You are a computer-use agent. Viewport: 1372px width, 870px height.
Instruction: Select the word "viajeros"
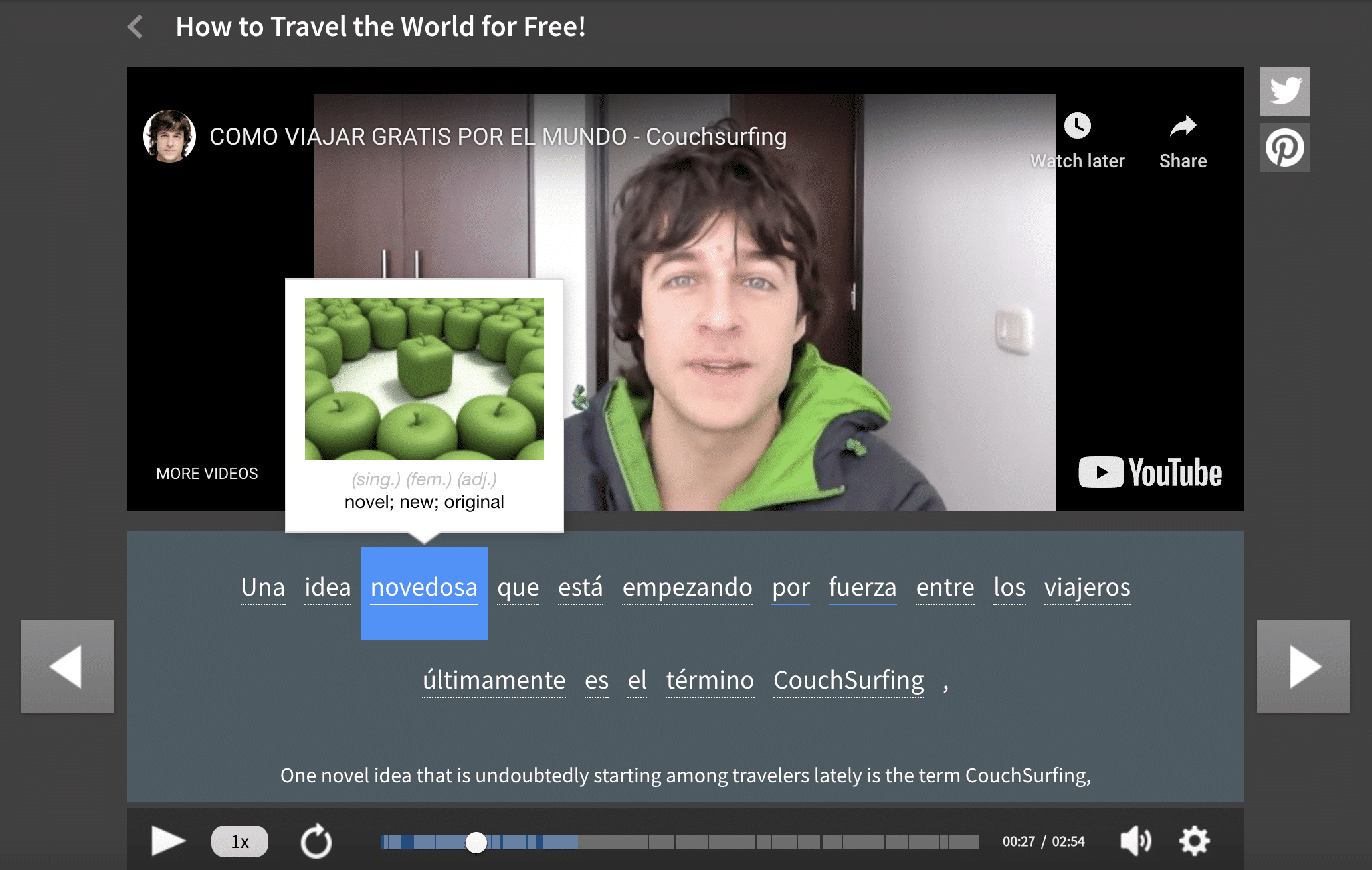pos(1087,588)
